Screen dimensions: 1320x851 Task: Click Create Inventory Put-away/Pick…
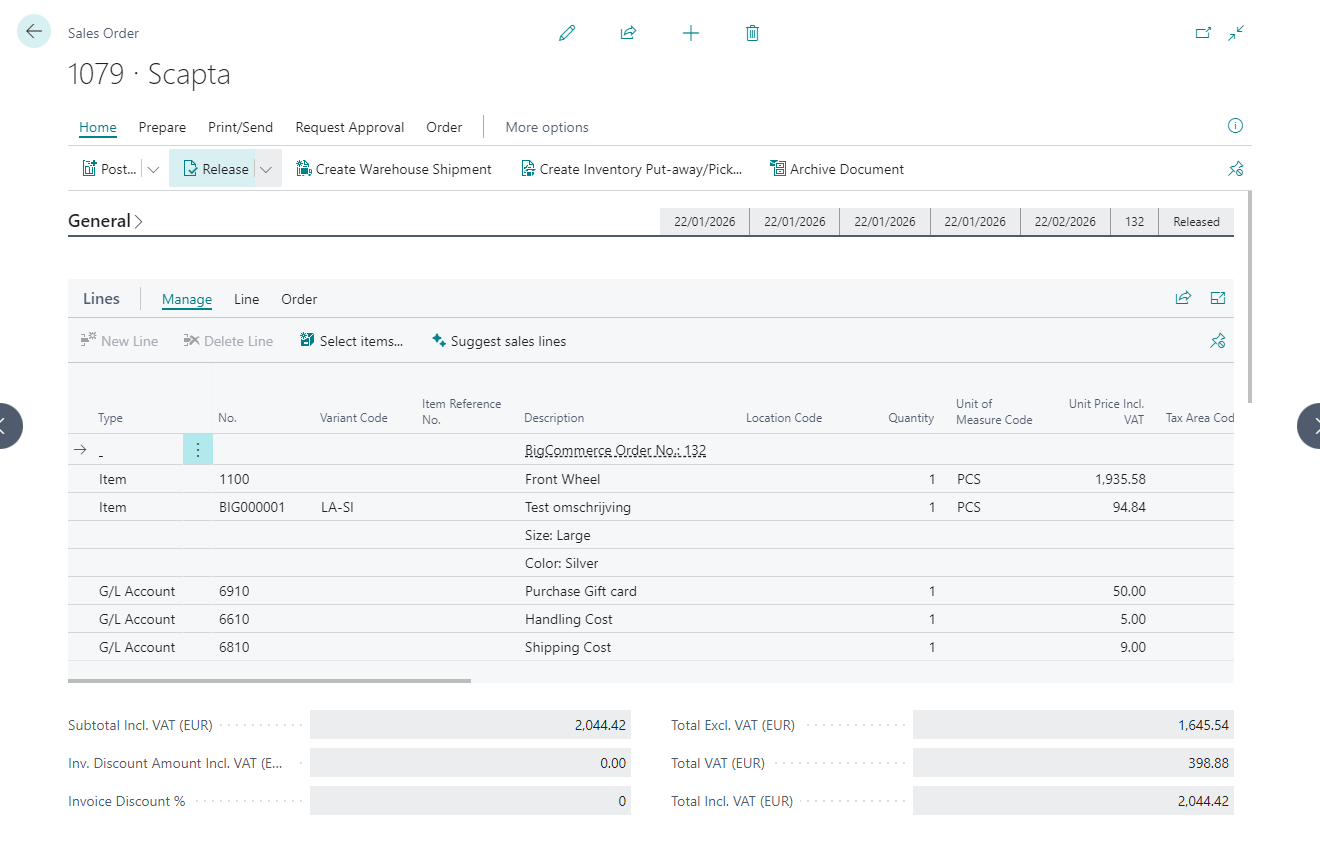(x=632, y=169)
